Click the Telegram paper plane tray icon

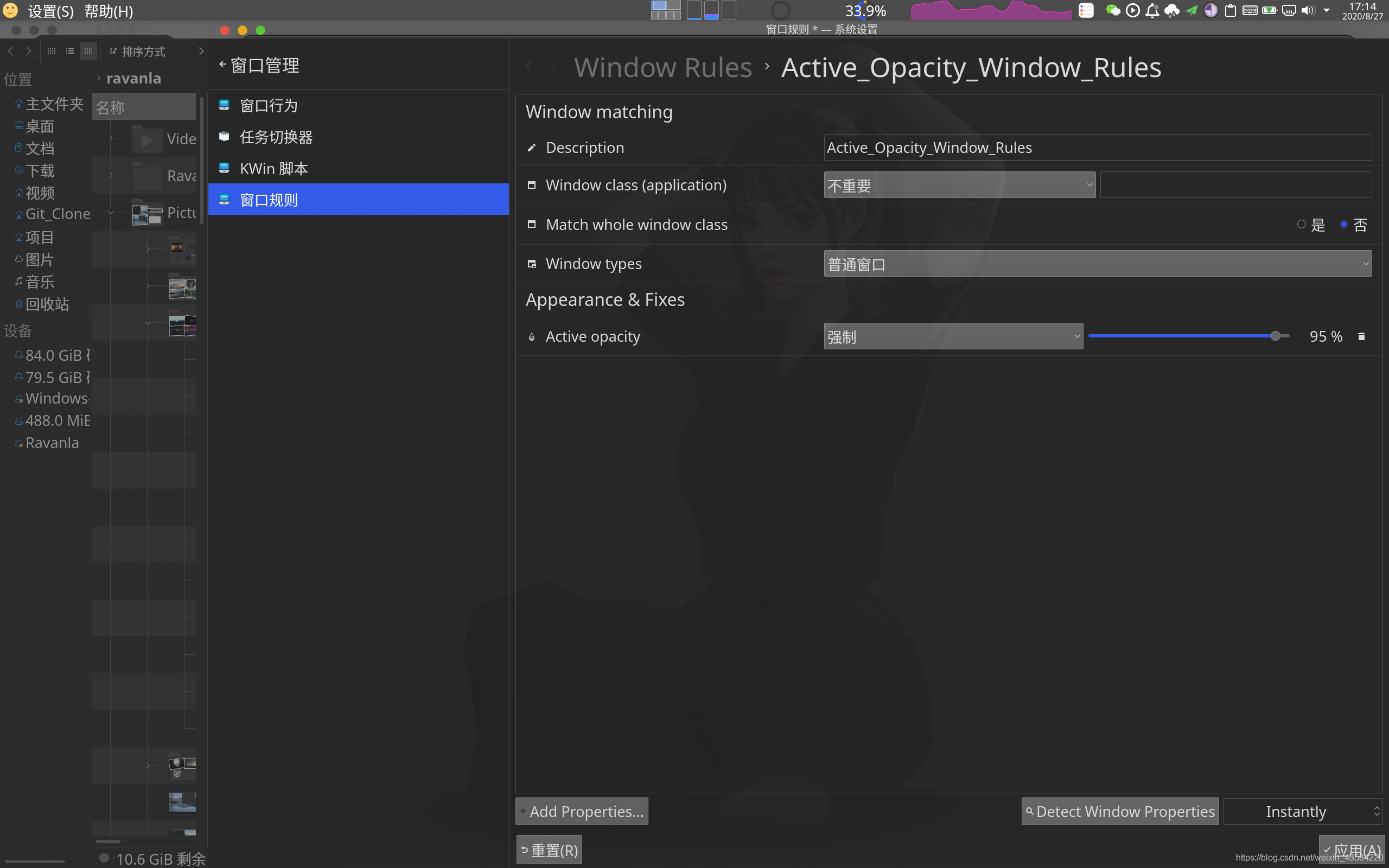[1191, 10]
